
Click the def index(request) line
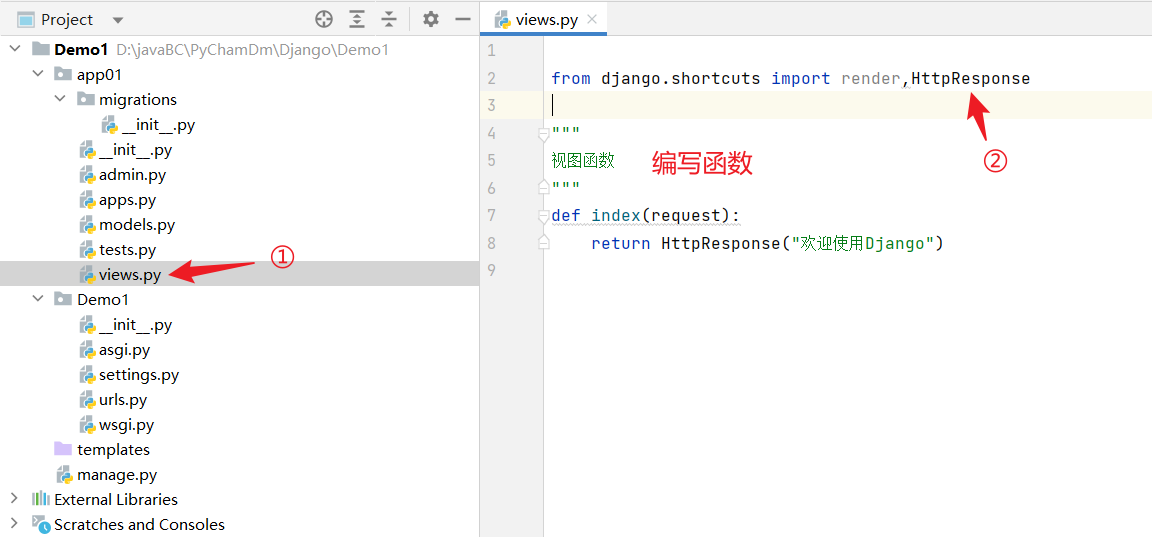(x=646, y=215)
